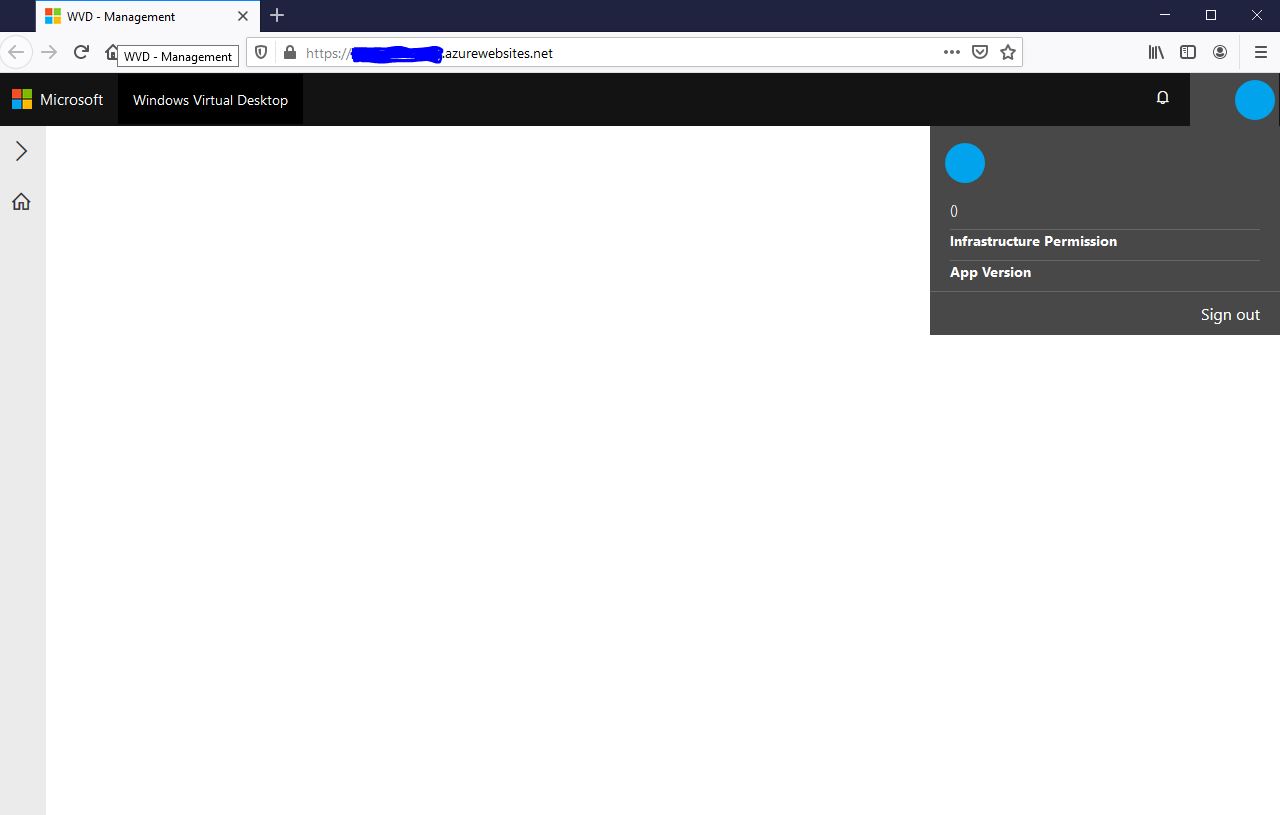1280x815 pixels.
Task: Click the blue avatar inside the account panel
Action: point(964,162)
